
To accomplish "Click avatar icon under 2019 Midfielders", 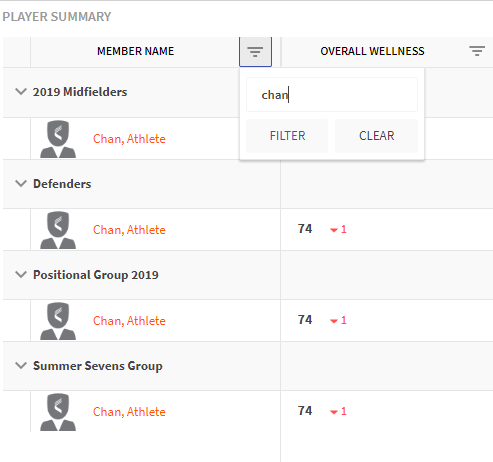I will pos(58,139).
